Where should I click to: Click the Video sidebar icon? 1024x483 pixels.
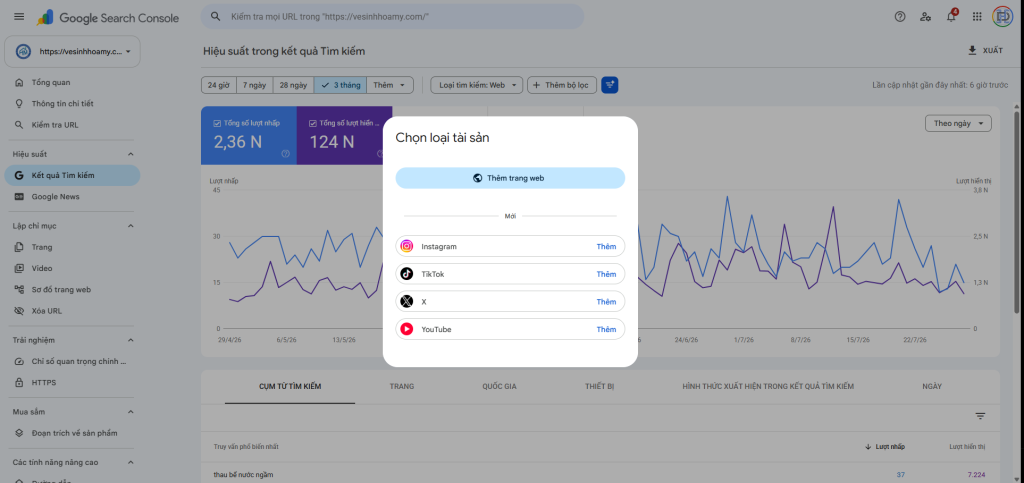(19, 268)
